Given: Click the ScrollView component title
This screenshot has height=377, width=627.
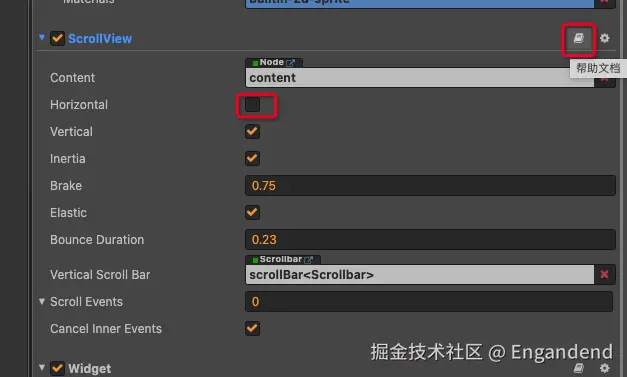Looking at the screenshot, I should (x=100, y=39).
